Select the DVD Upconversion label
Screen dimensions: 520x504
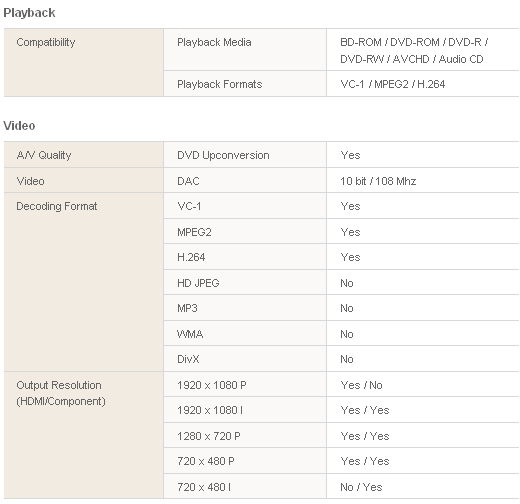pyautogui.click(x=223, y=155)
